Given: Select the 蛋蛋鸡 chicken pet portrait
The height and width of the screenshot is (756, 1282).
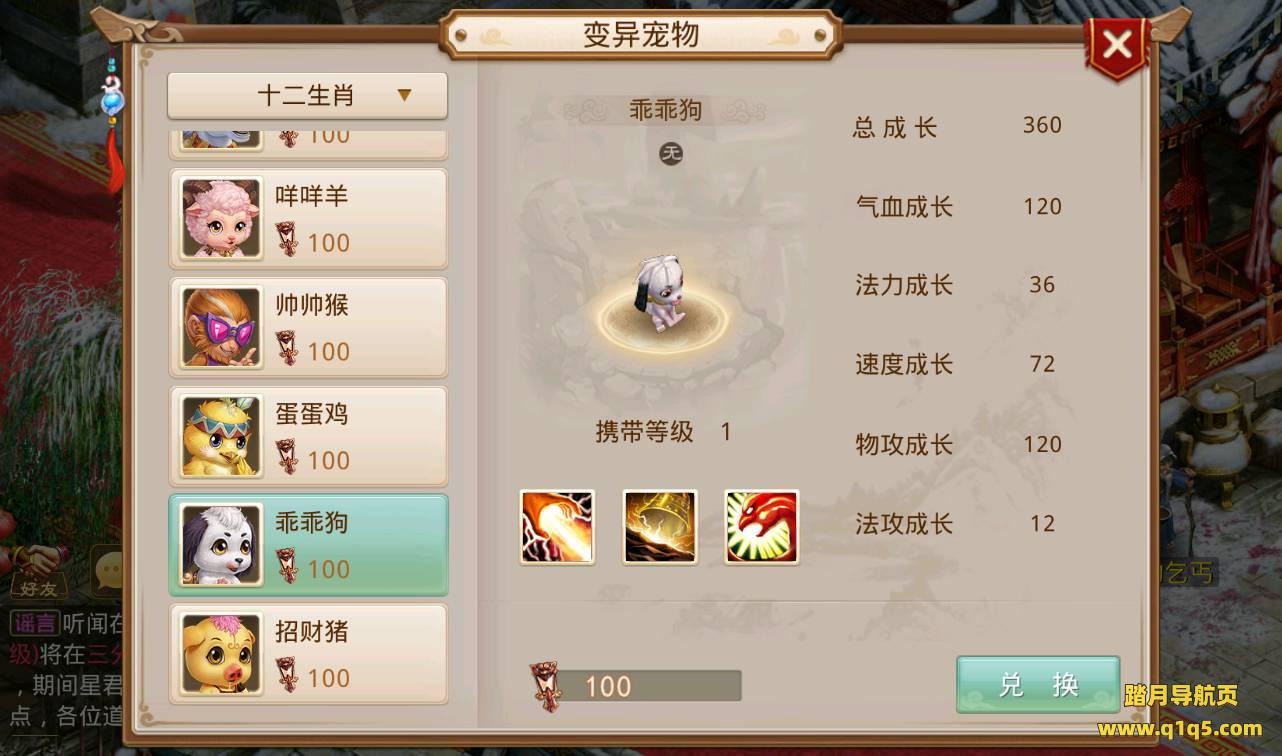Looking at the screenshot, I should (x=222, y=436).
